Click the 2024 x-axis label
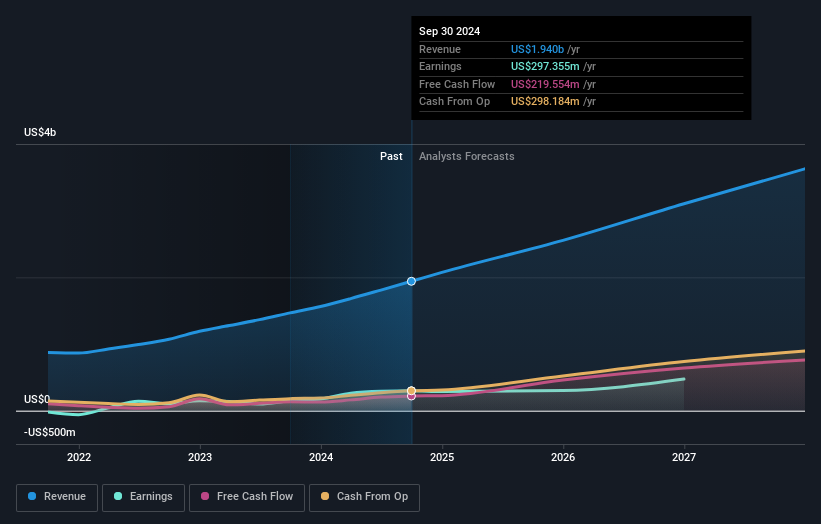Viewport: 821px width, 524px height. pos(321,457)
